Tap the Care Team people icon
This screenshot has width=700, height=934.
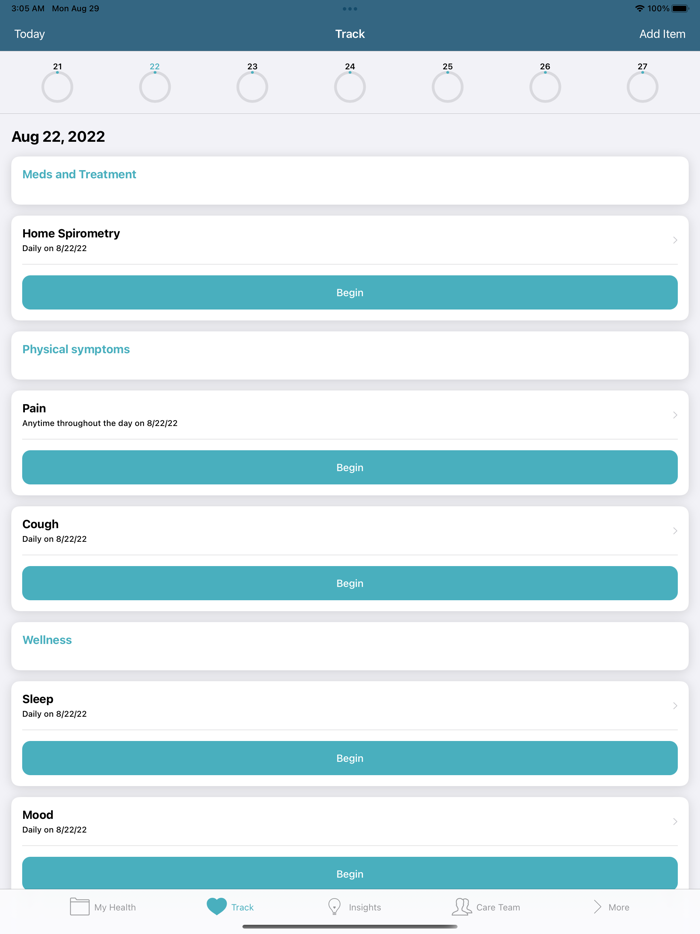click(x=462, y=906)
